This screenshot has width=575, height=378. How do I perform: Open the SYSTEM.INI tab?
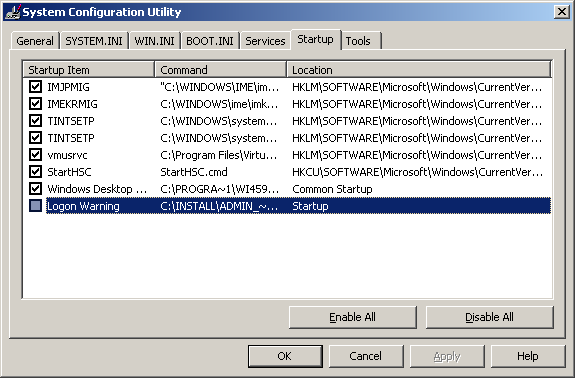click(x=94, y=41)
